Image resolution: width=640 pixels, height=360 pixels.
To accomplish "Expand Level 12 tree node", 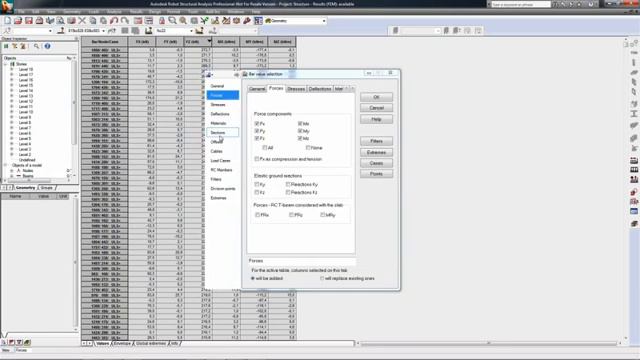I will click(12, 101).
